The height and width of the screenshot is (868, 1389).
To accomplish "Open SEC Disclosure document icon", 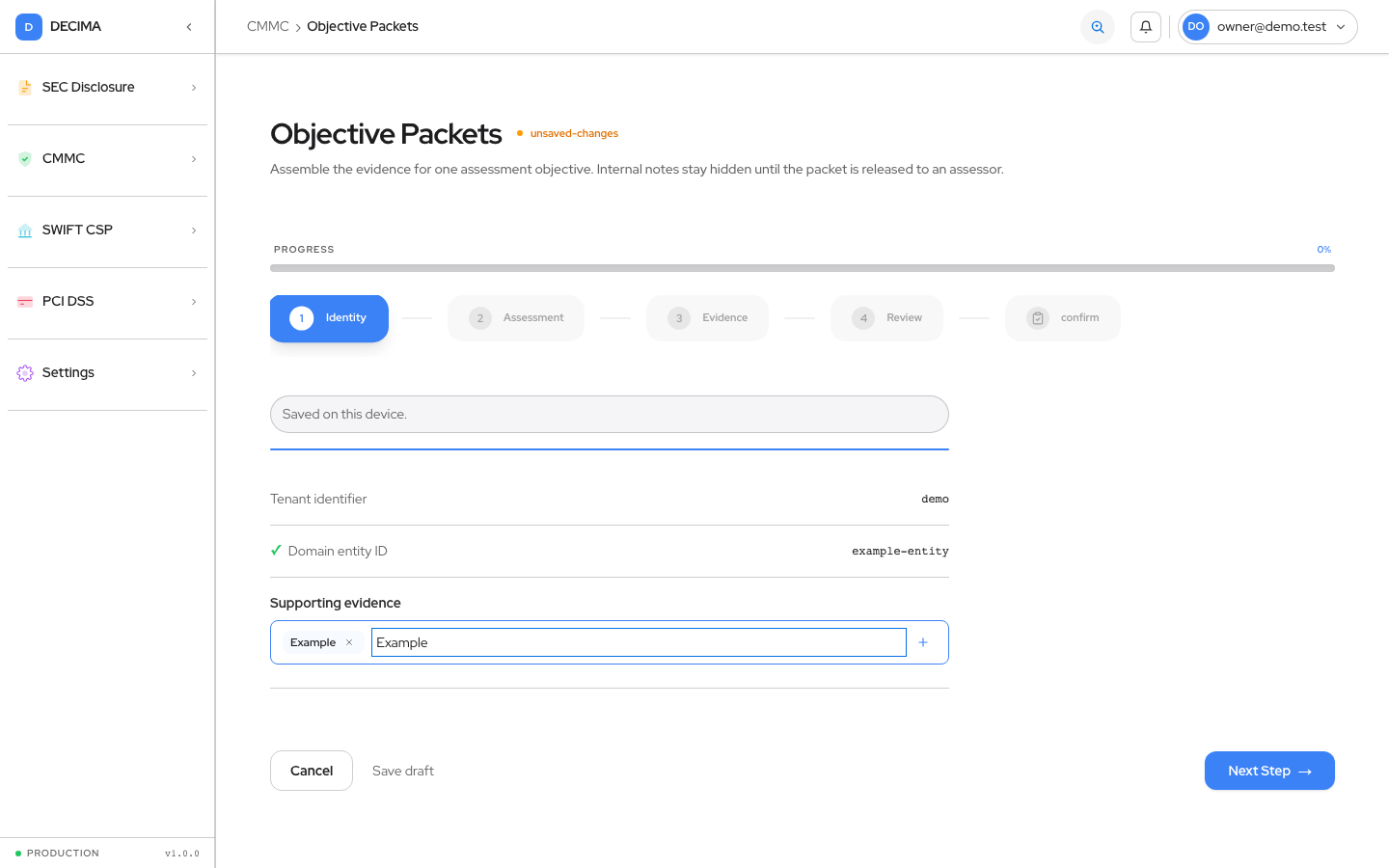I will pos(25,87).
